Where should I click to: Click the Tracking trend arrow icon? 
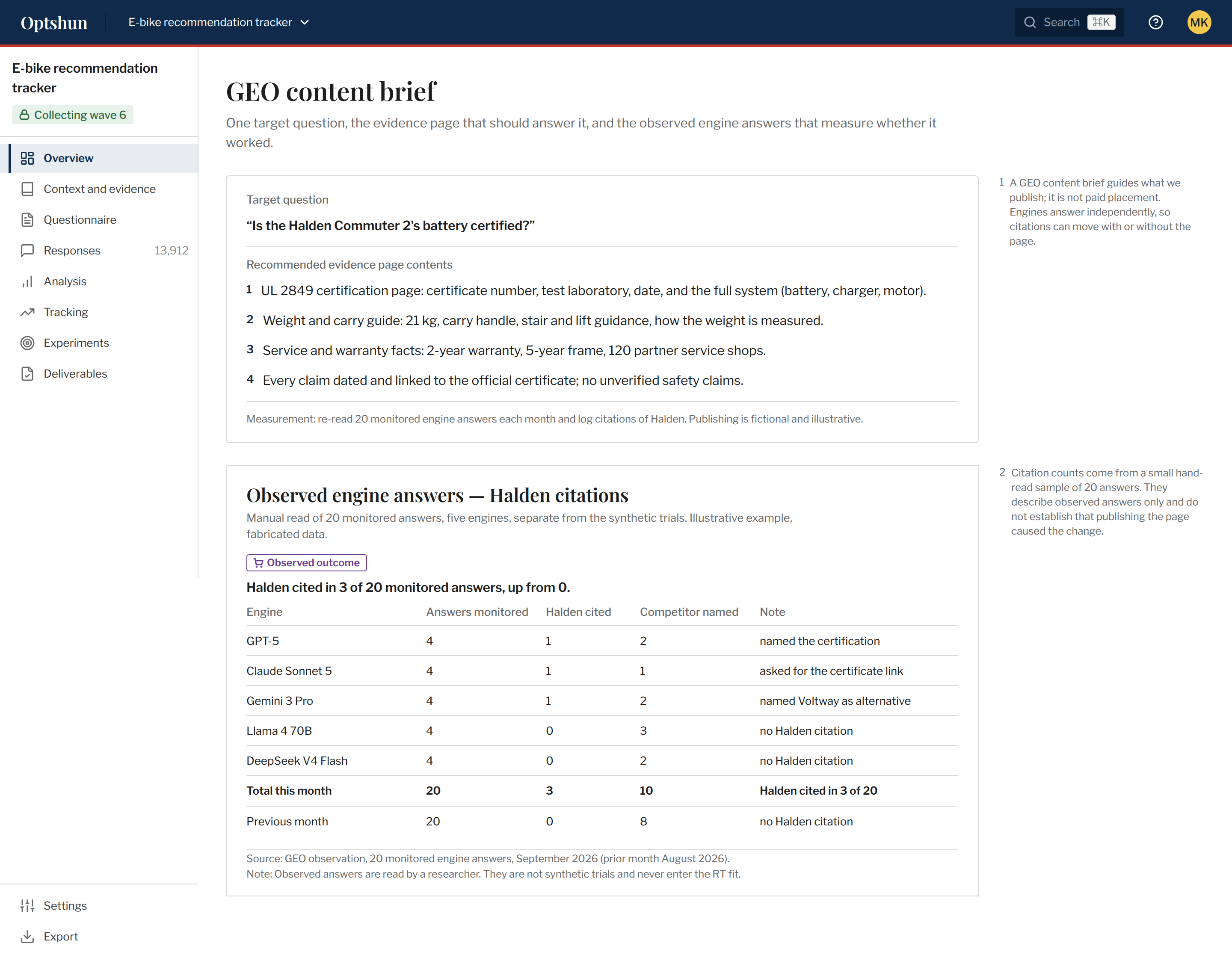click(27, 312)
